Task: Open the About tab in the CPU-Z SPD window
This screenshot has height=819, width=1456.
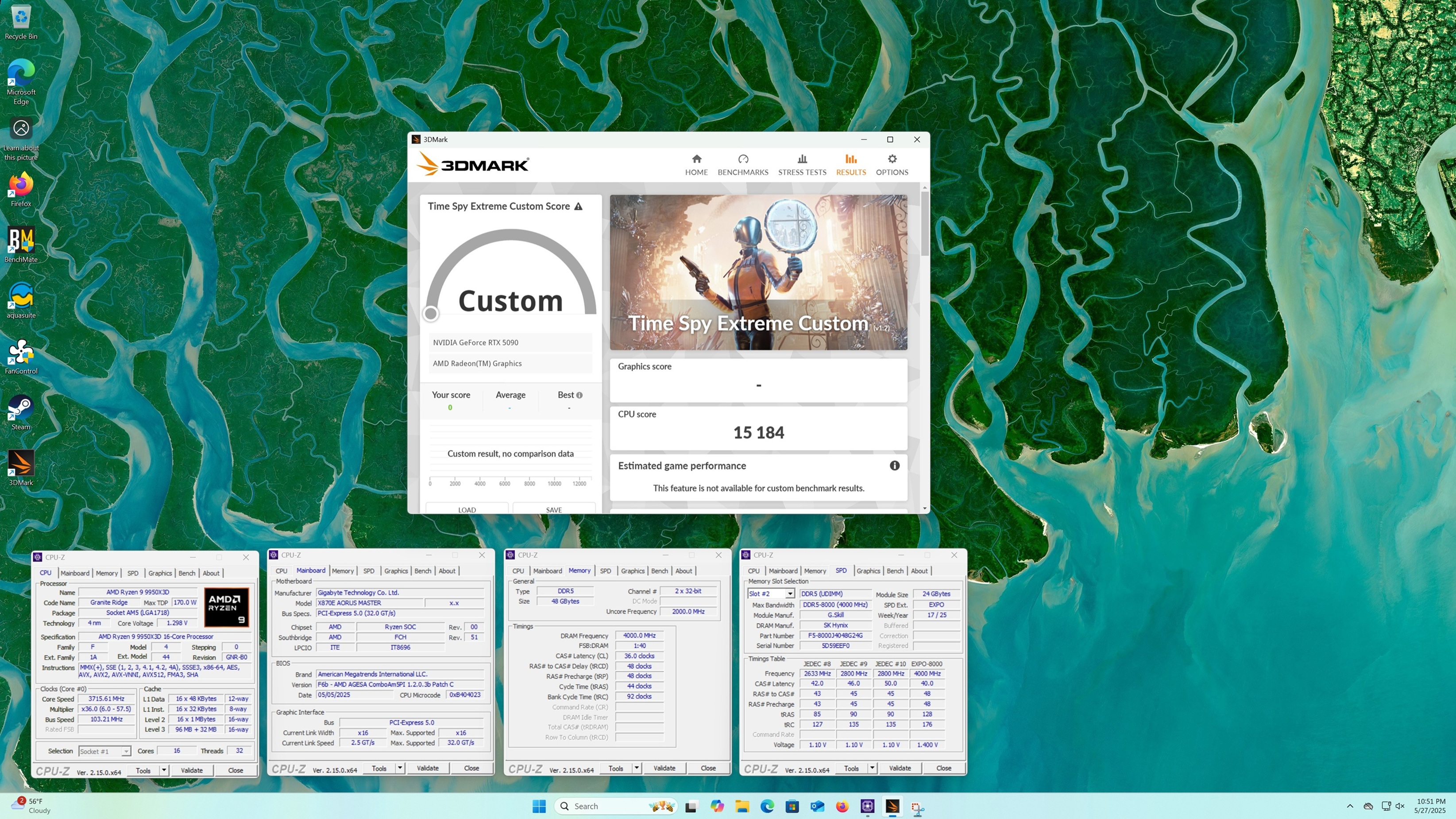Action: point(919,571)
